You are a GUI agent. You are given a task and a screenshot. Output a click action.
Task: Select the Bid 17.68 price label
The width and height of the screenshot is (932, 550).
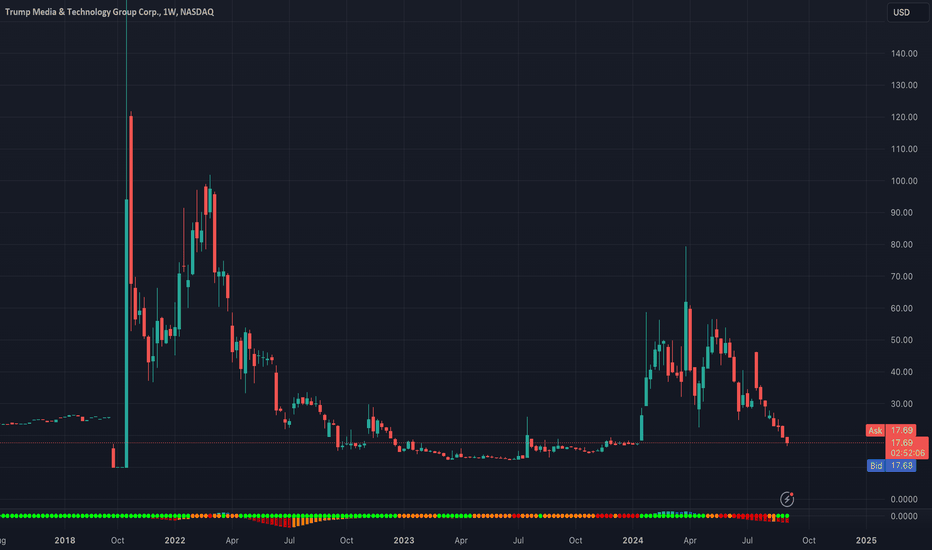coord(891,466)
